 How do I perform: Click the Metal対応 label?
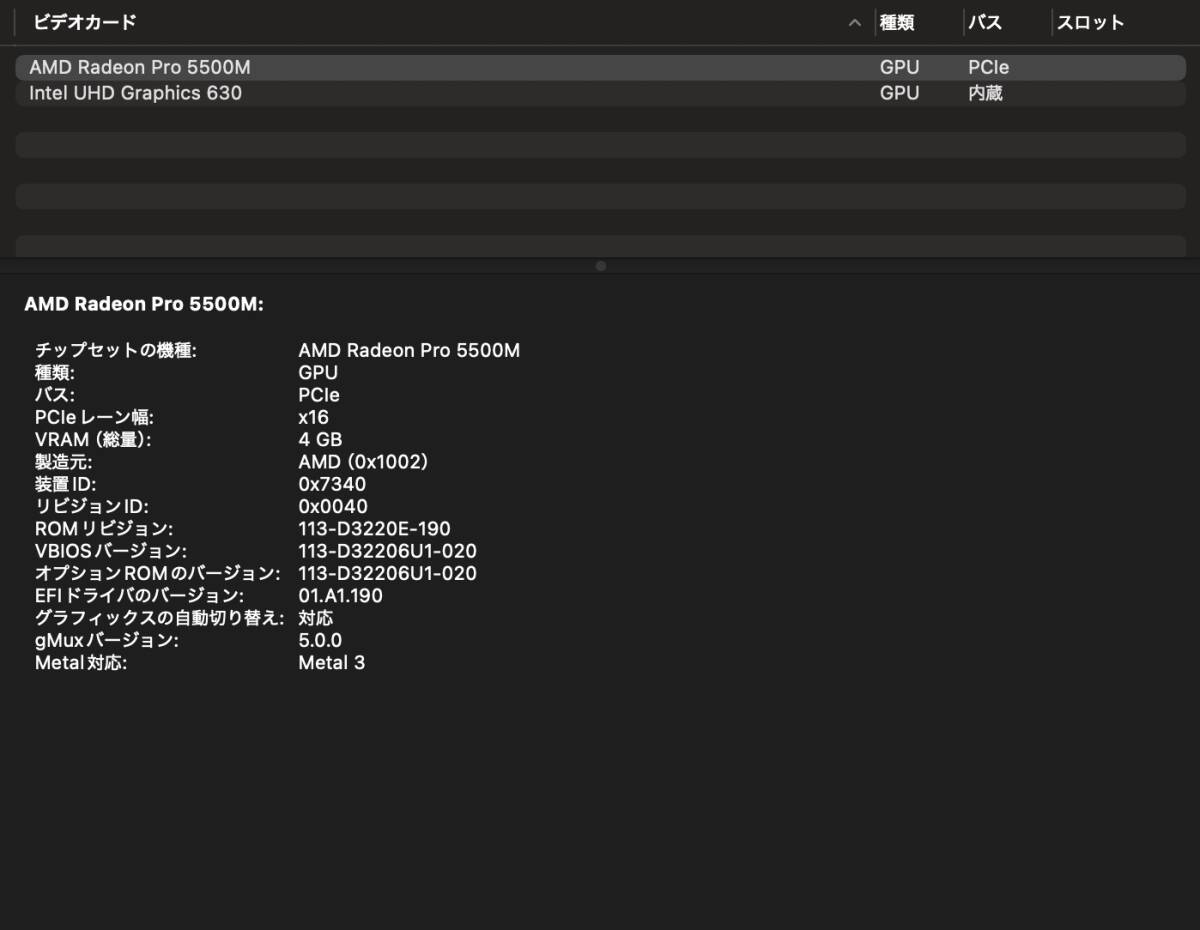81,662
